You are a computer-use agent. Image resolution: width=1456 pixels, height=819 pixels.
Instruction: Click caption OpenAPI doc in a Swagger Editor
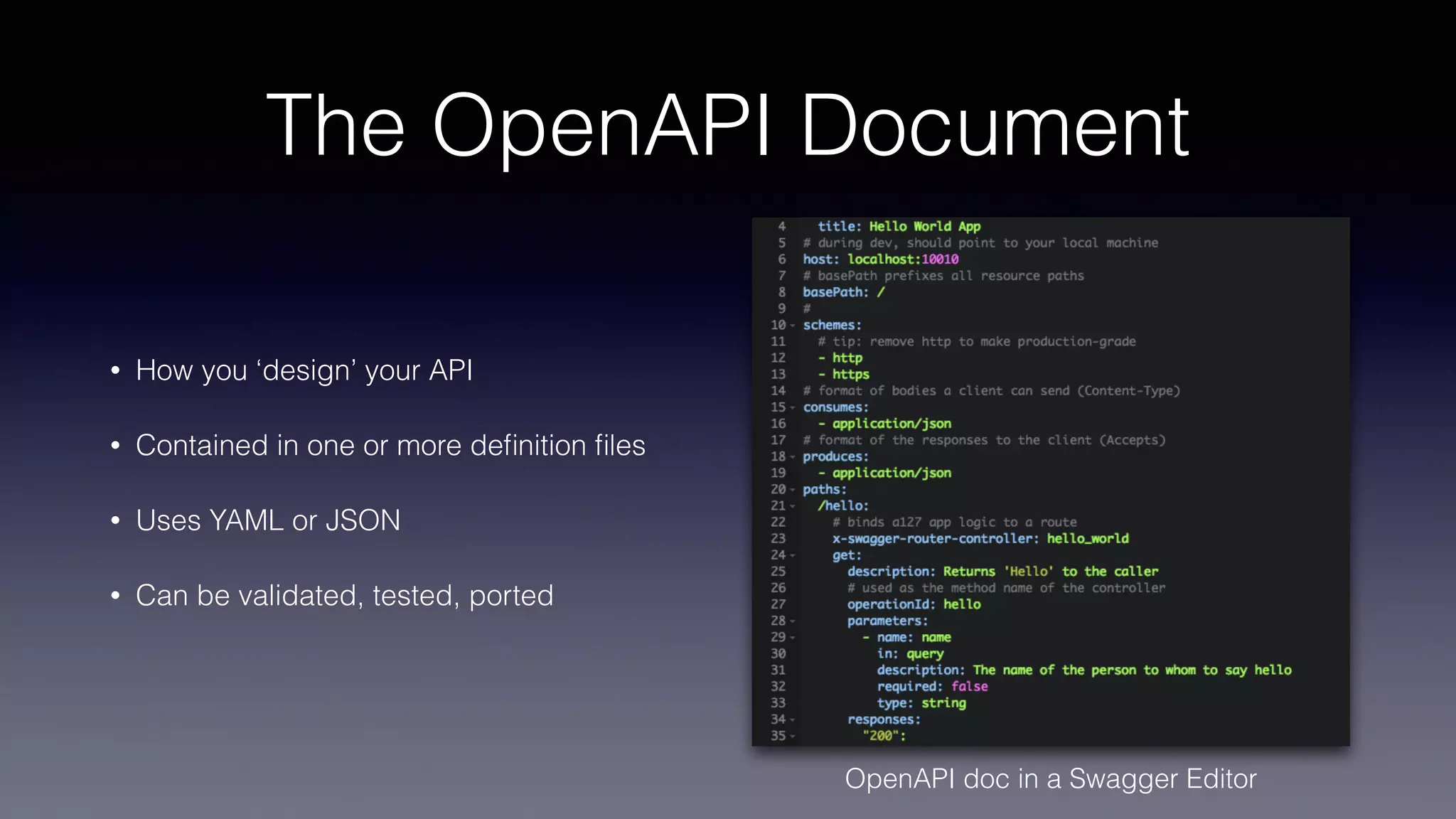pos(1050,779)
